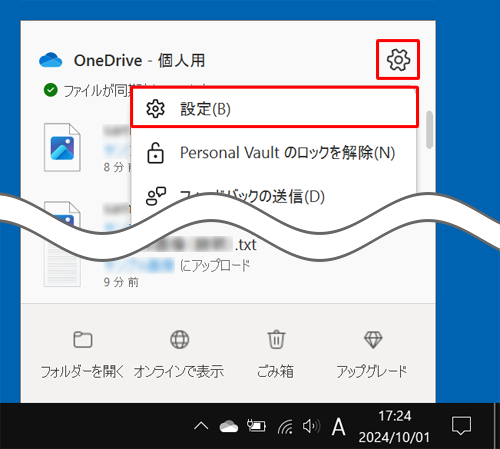Click the green sync status checkmark

(51, 90)
